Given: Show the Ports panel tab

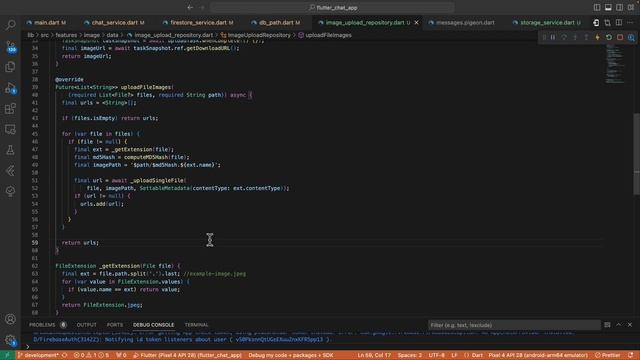Looking at the screenshot, I should [115, 325].
